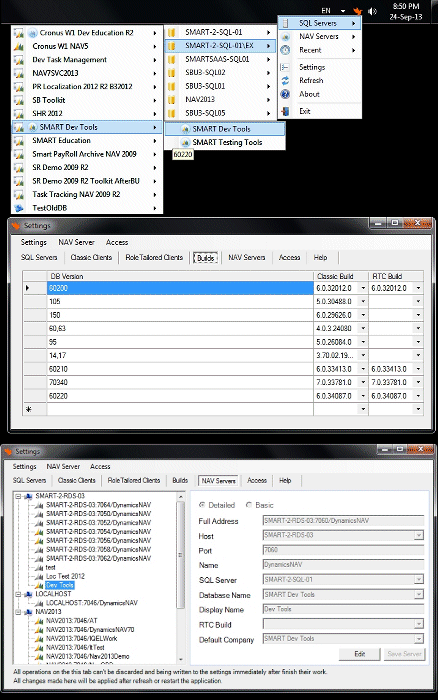
Task: Click the Save Server button
Action: click(405, 654)
